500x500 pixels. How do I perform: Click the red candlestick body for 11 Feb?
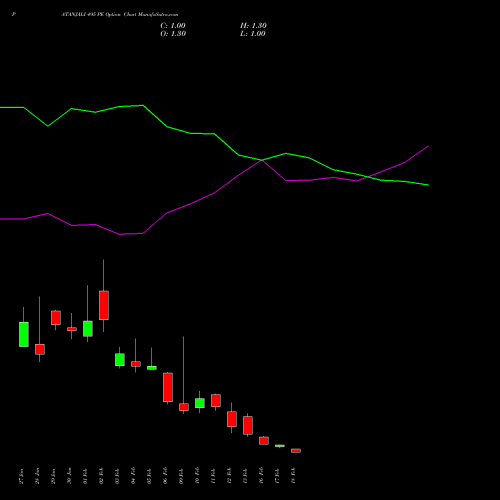tap(216, 400)
